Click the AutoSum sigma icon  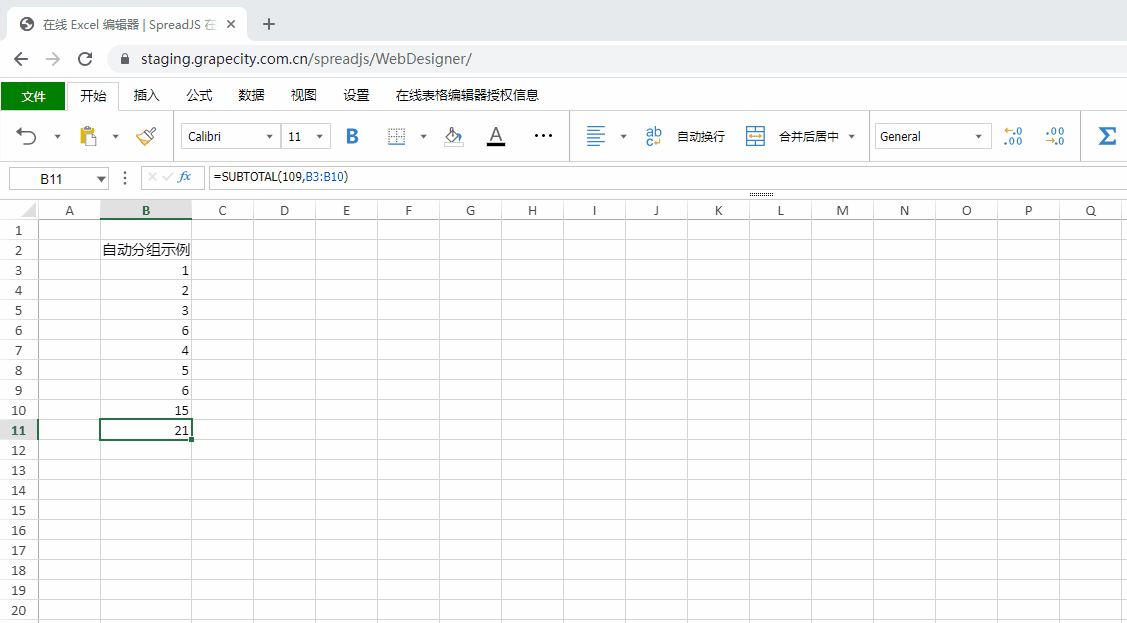1106,135
